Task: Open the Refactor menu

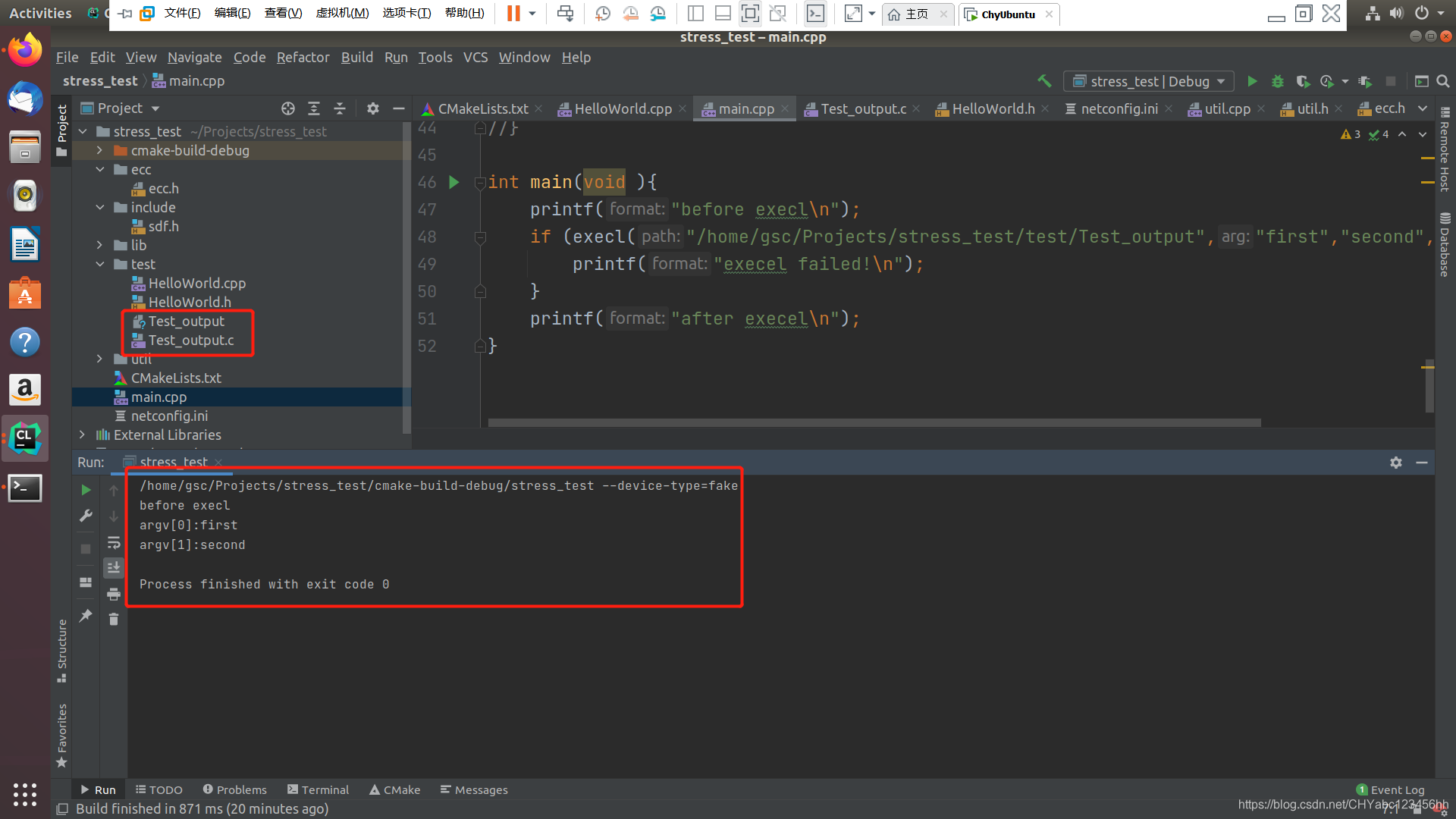Action: (x=303, y=57)
